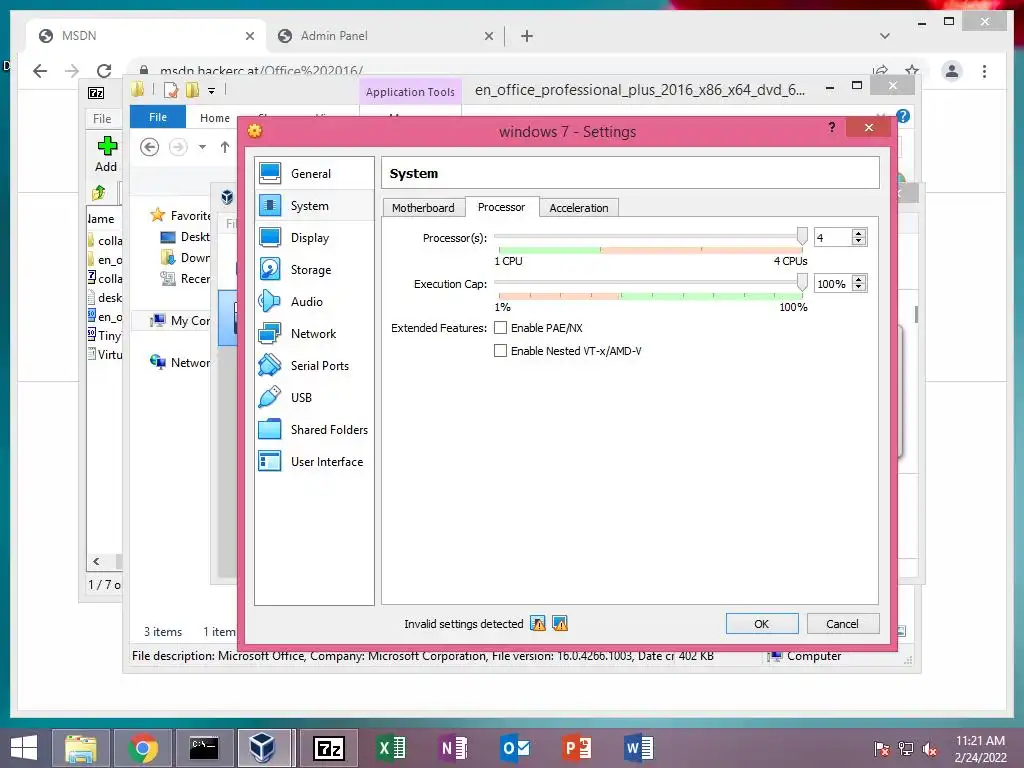Open VirtualBox from the taskbar
Viewport: 1024px width, 768px height.
point(263,748)
